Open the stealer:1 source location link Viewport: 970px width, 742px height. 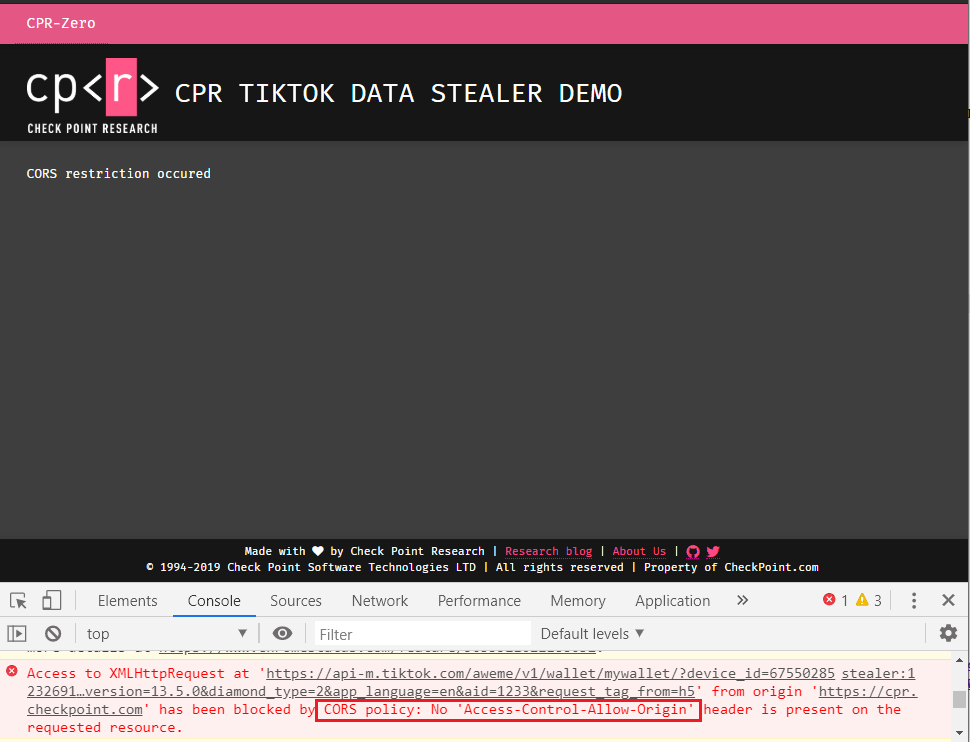(x=878, y=673)
